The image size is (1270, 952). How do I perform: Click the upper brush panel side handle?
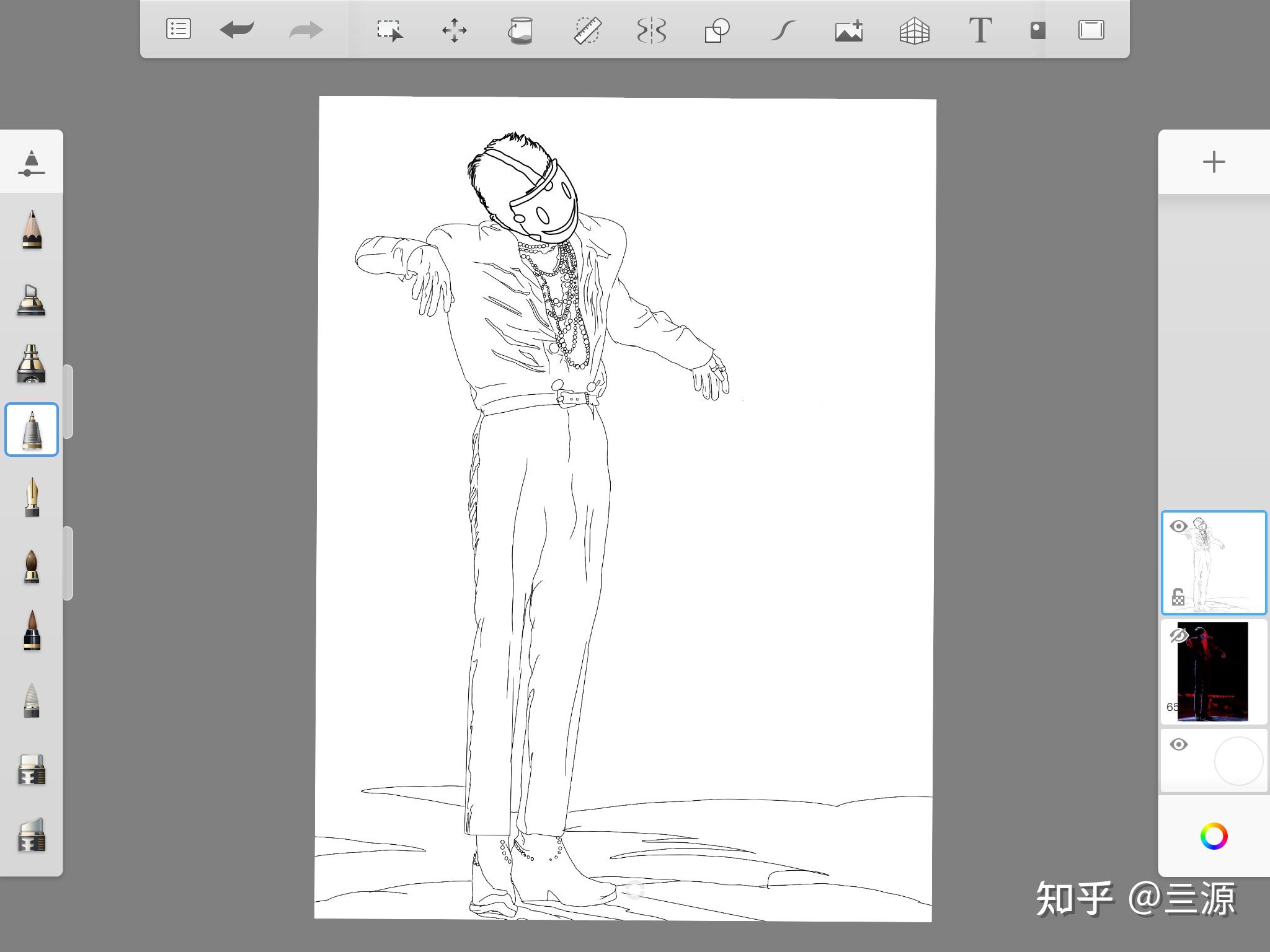[68, 402]
